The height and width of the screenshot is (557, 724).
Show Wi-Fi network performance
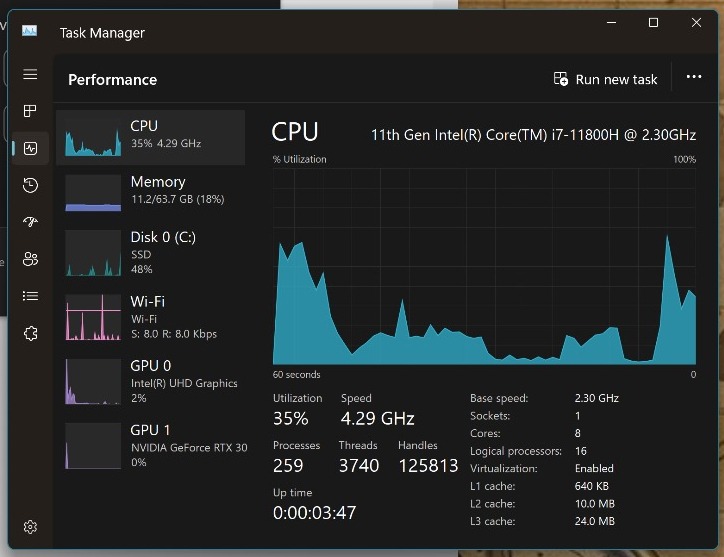[151, 316]
